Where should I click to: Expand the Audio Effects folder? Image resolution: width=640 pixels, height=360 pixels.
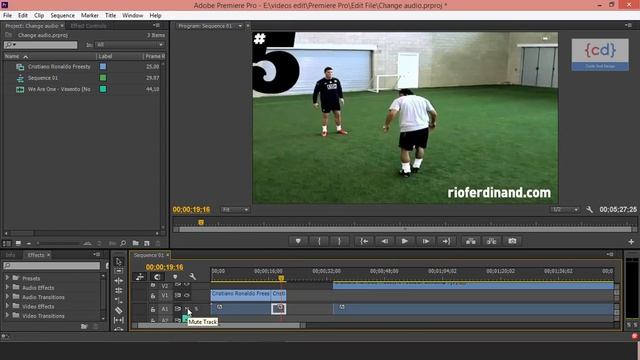tap(7, 287)
